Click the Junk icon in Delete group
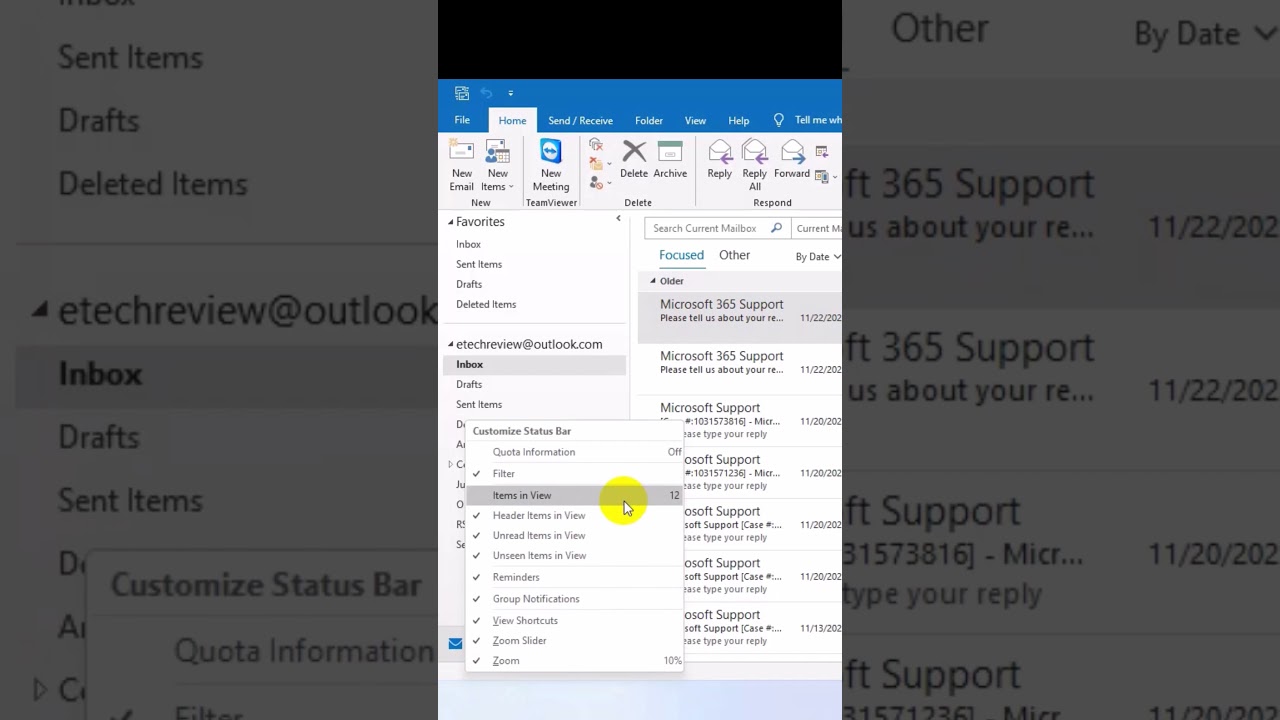The height and width of the screenshot is (720, 1280). pos(595,183)
